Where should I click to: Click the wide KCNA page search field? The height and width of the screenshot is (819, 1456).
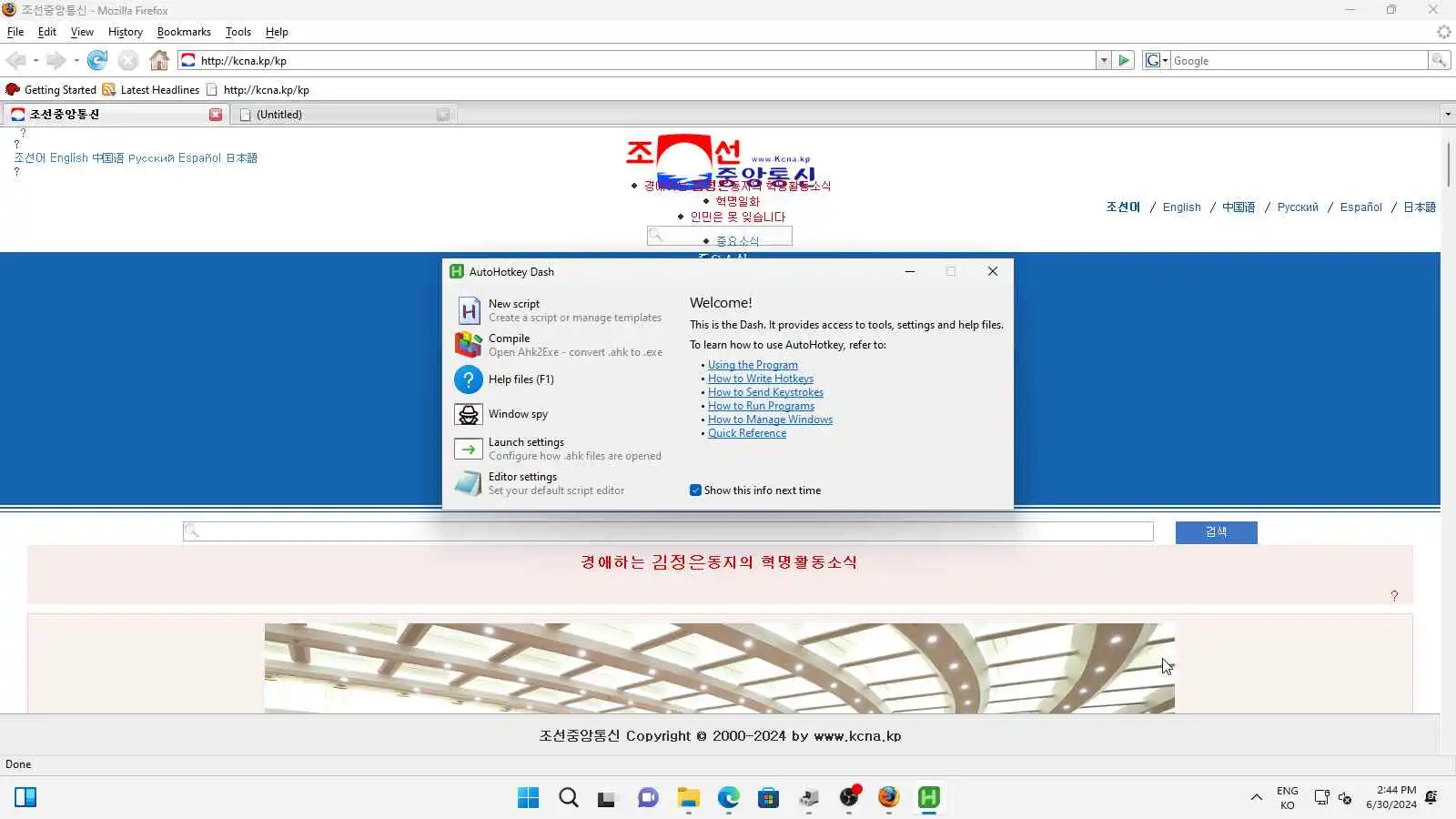click(x=668, y=531)
